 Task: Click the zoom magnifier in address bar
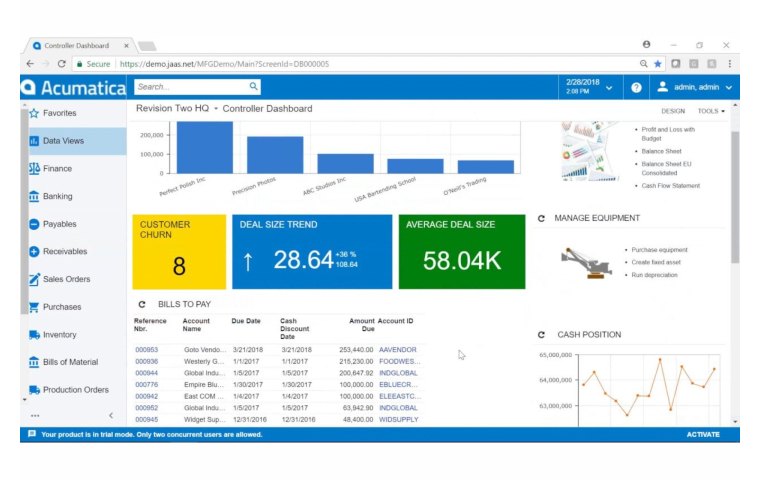click(x=643, y=64)
